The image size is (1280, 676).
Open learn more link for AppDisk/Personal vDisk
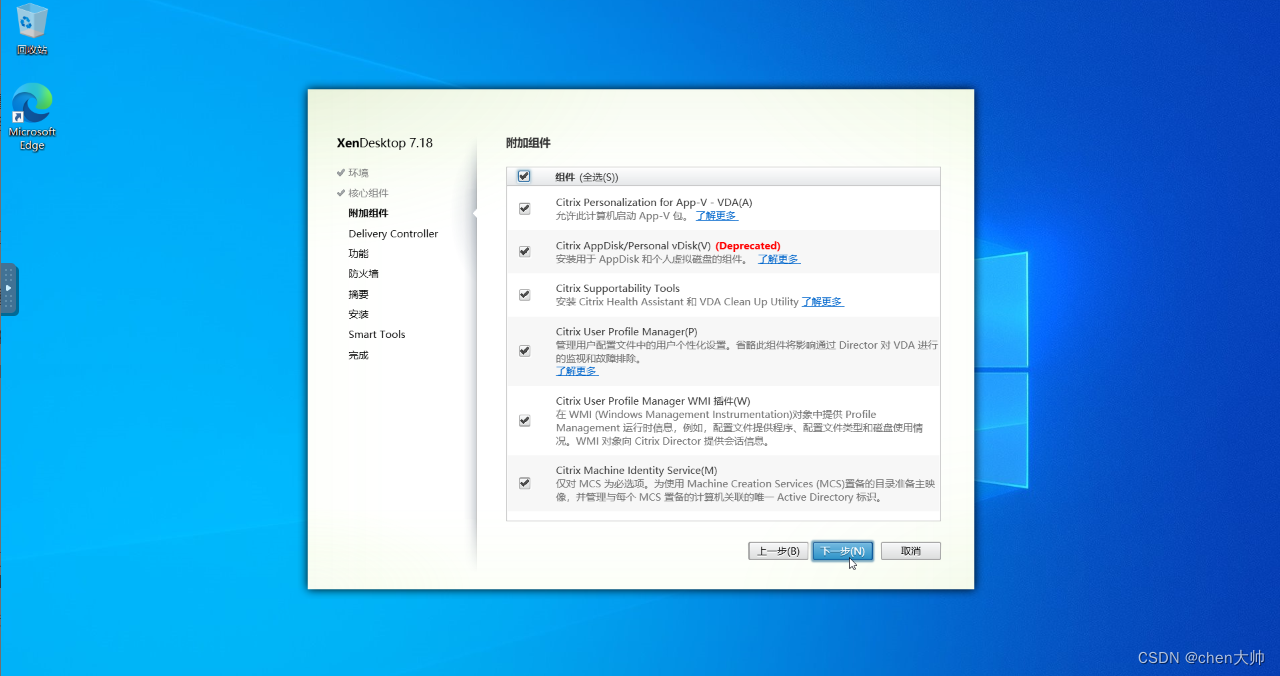coord(778,258)
